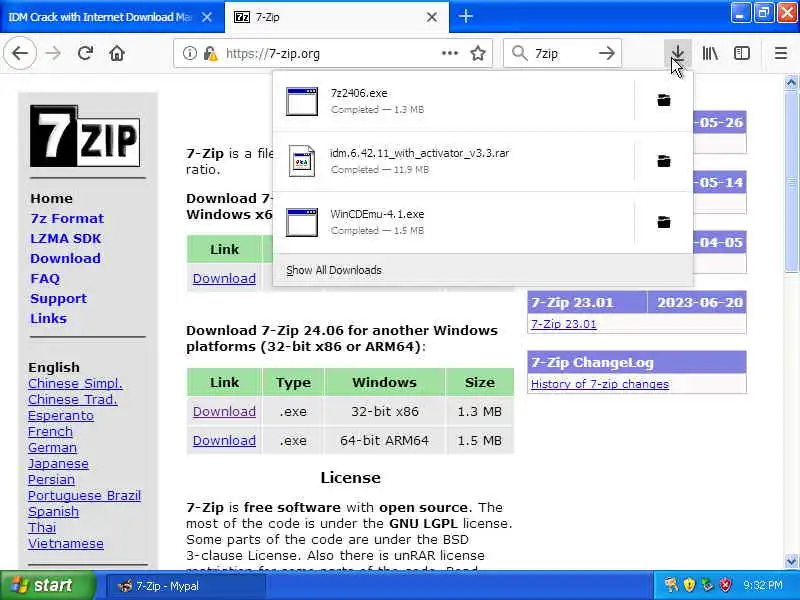
Task: Switch to the IDM Crack tab
Action: click(x=99, y=17)
